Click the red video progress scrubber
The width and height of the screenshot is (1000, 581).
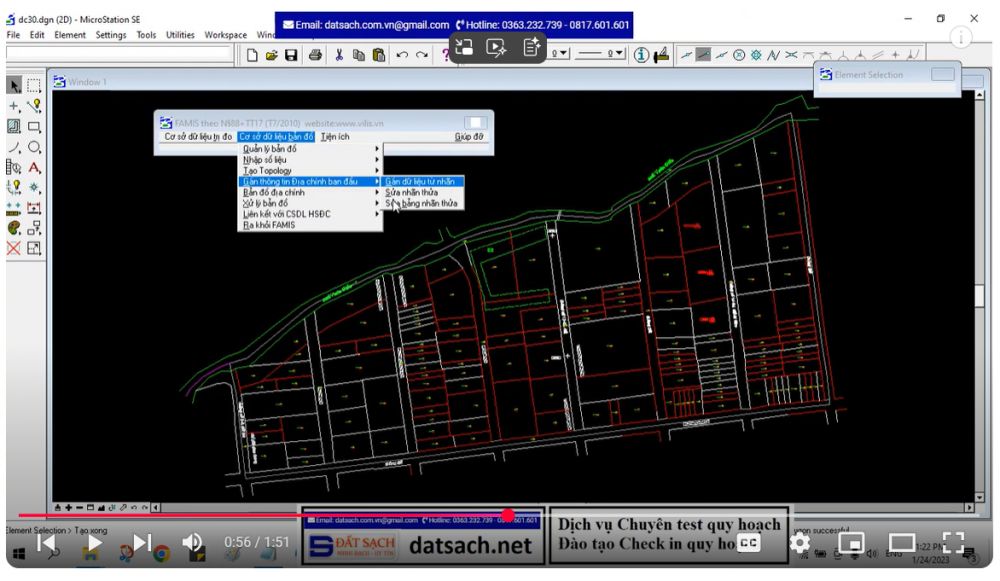click(x=508, y=516)
